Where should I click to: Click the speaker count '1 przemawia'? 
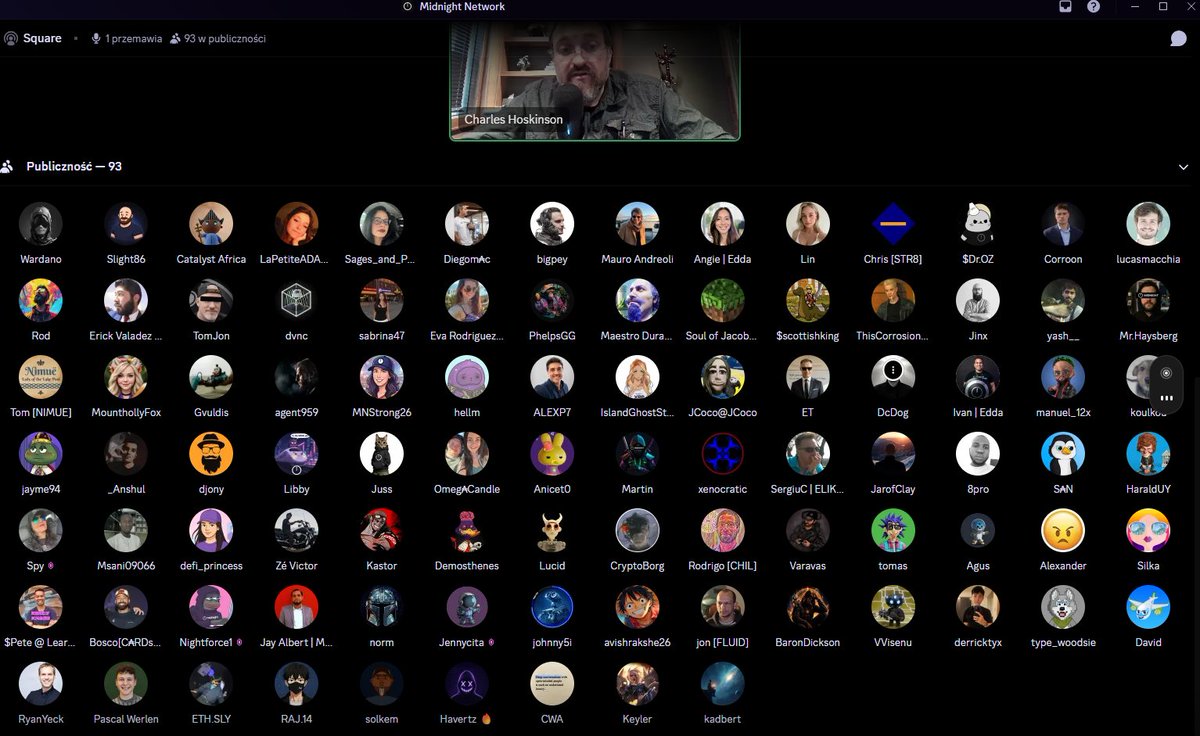[127, 38]
